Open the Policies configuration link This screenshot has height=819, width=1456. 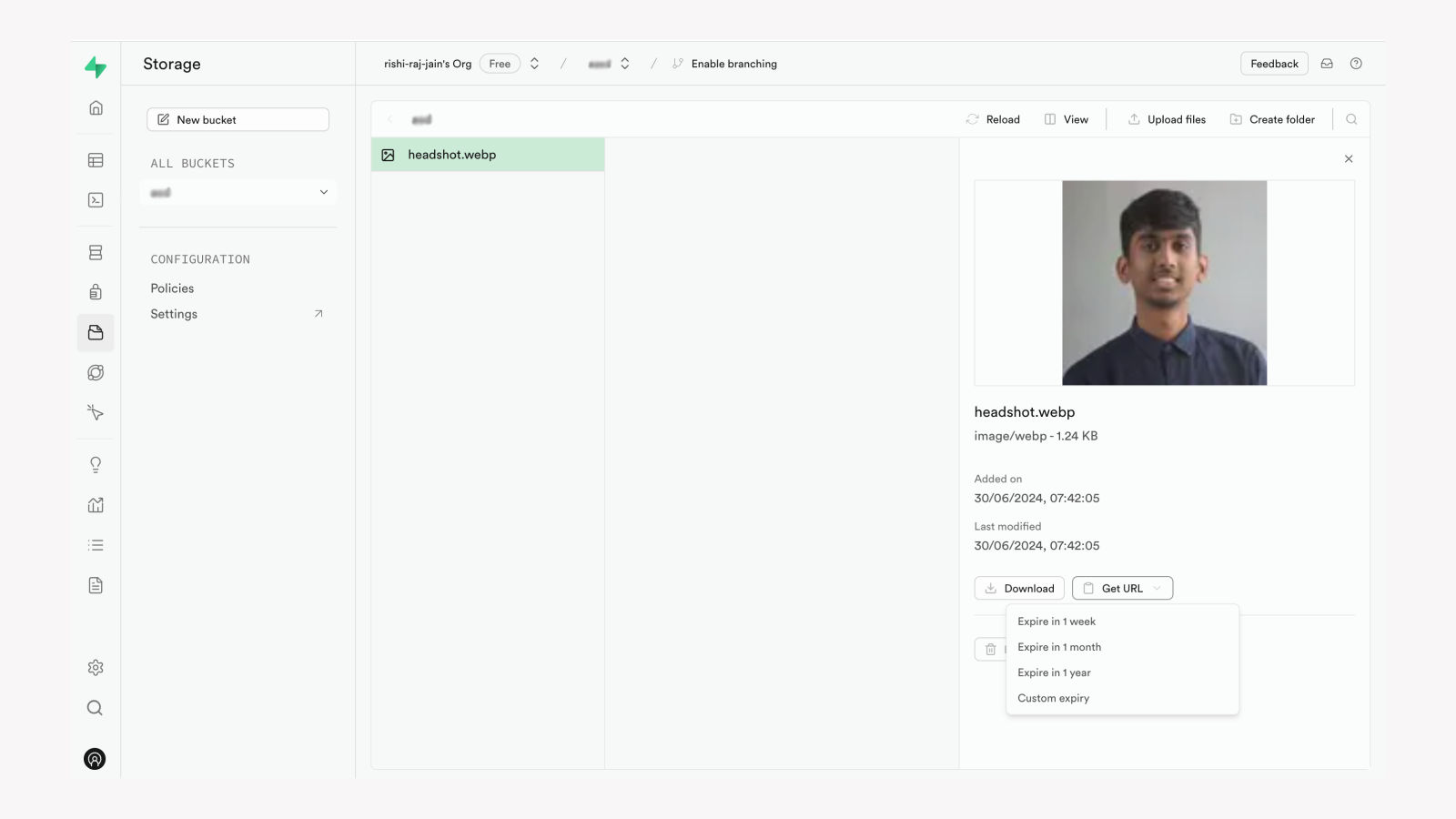click(172, 288)
